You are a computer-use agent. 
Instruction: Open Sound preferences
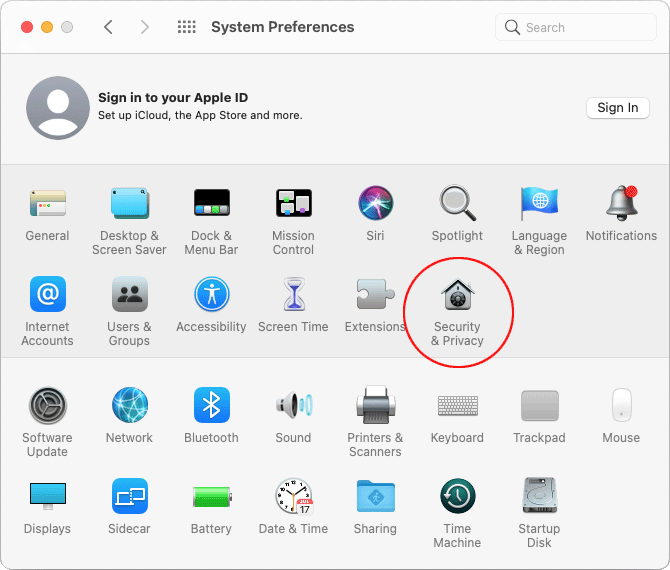pos(294,405)
